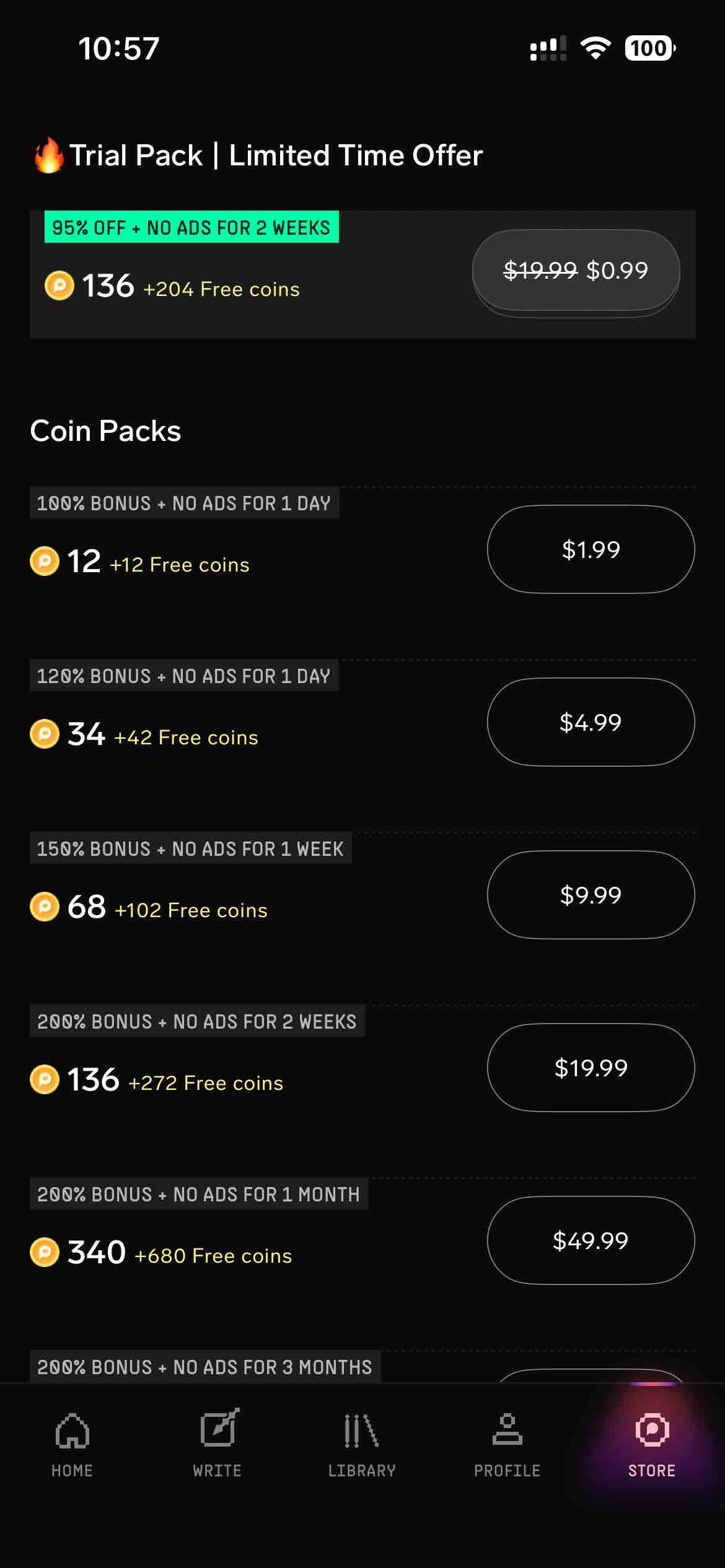Select the Store coin icon
Viewport: 725px width, 1568px height.
tap(652, 1430)
